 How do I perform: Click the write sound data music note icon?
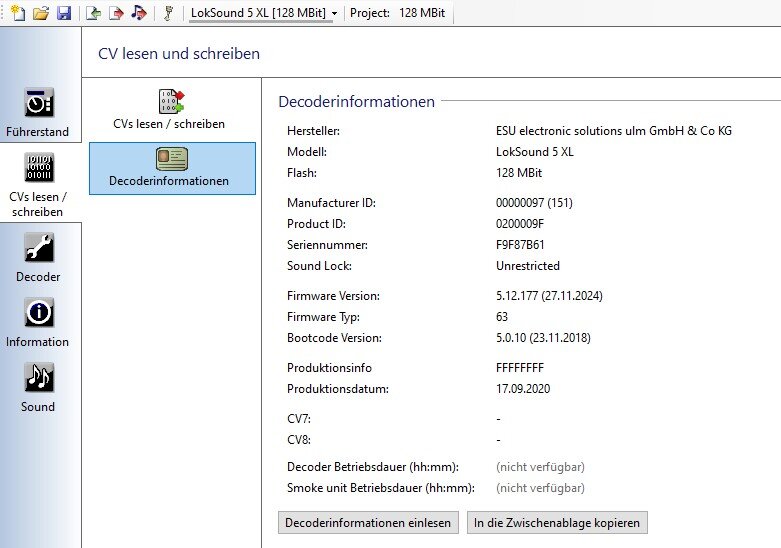pos(138,13)
